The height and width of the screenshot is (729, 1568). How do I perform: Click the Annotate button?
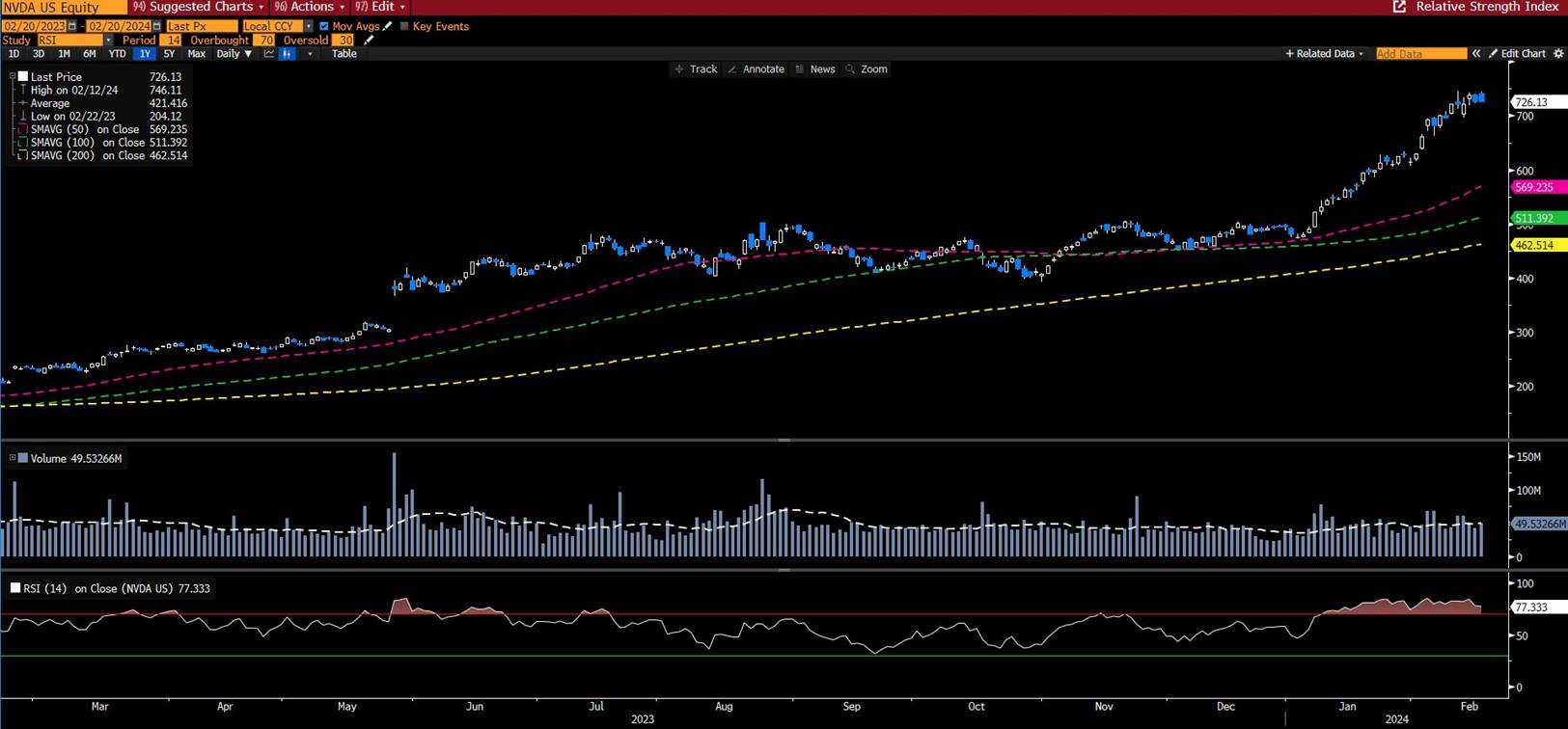(756, 69)
